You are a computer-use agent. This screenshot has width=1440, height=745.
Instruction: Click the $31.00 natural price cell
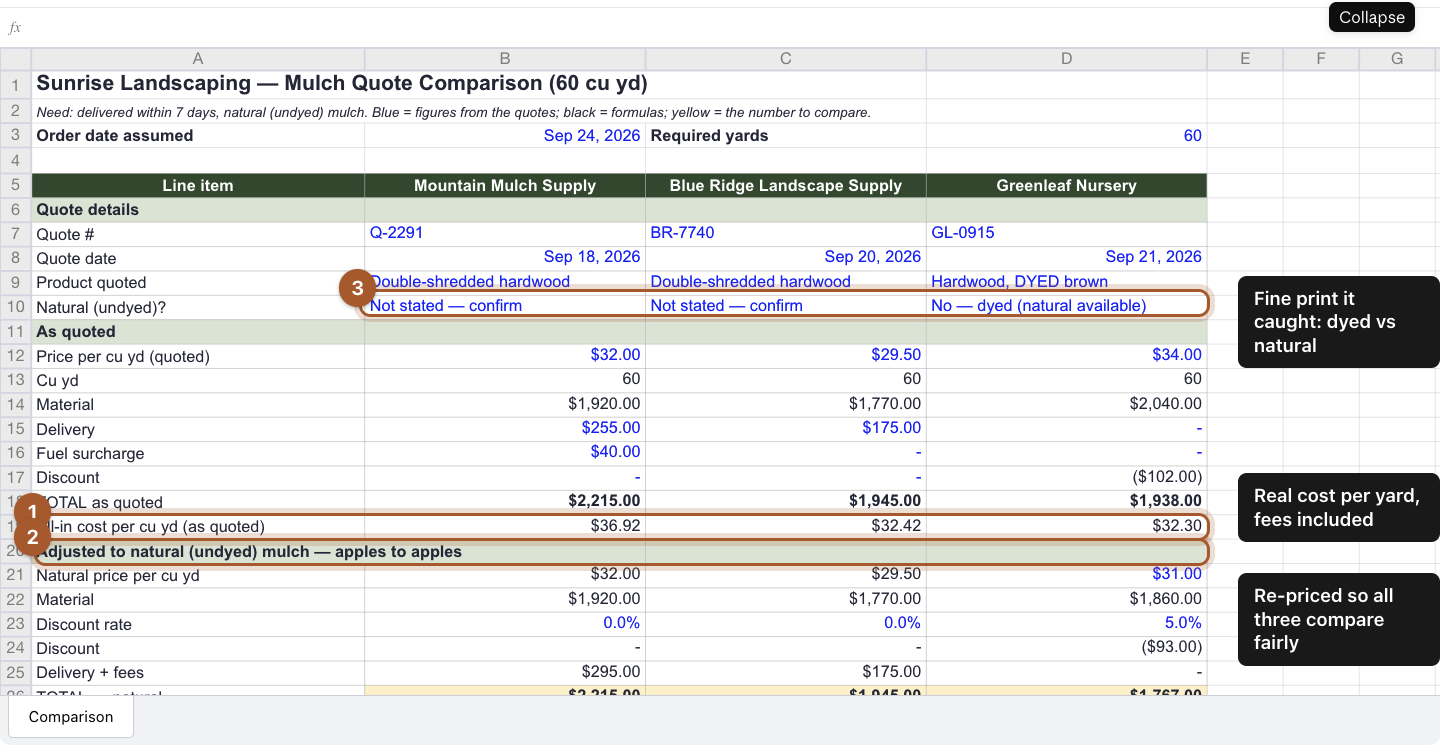(x=1067, y=575)
